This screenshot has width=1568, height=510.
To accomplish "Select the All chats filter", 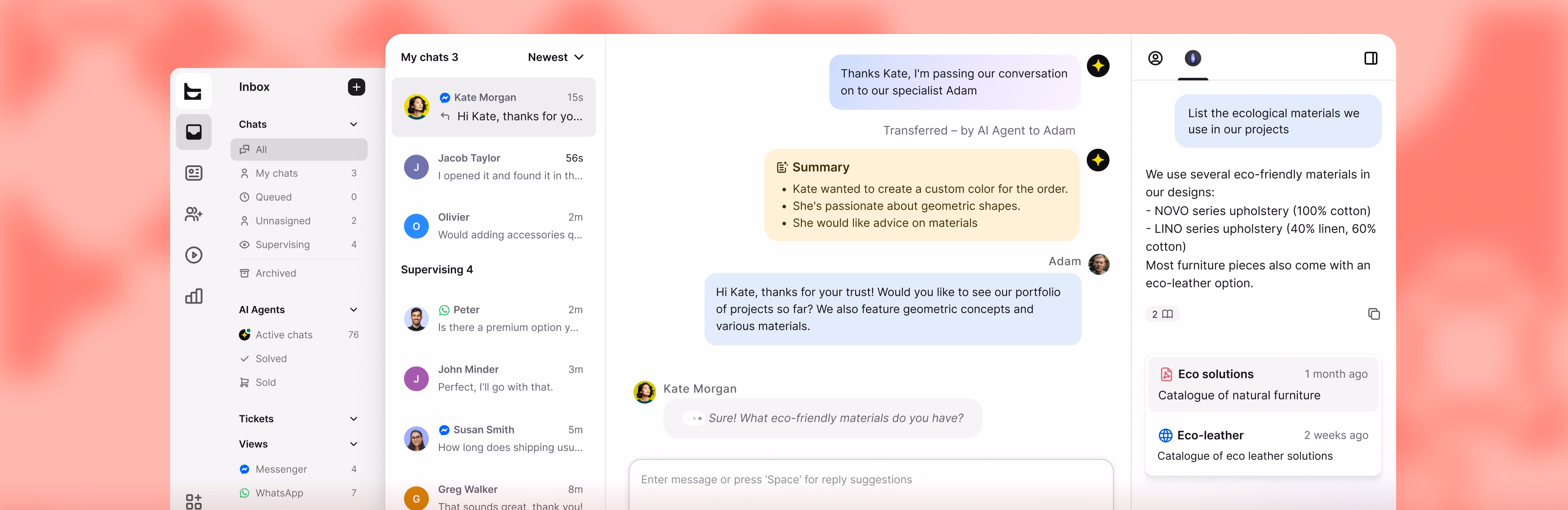I will tap(299, 150).
